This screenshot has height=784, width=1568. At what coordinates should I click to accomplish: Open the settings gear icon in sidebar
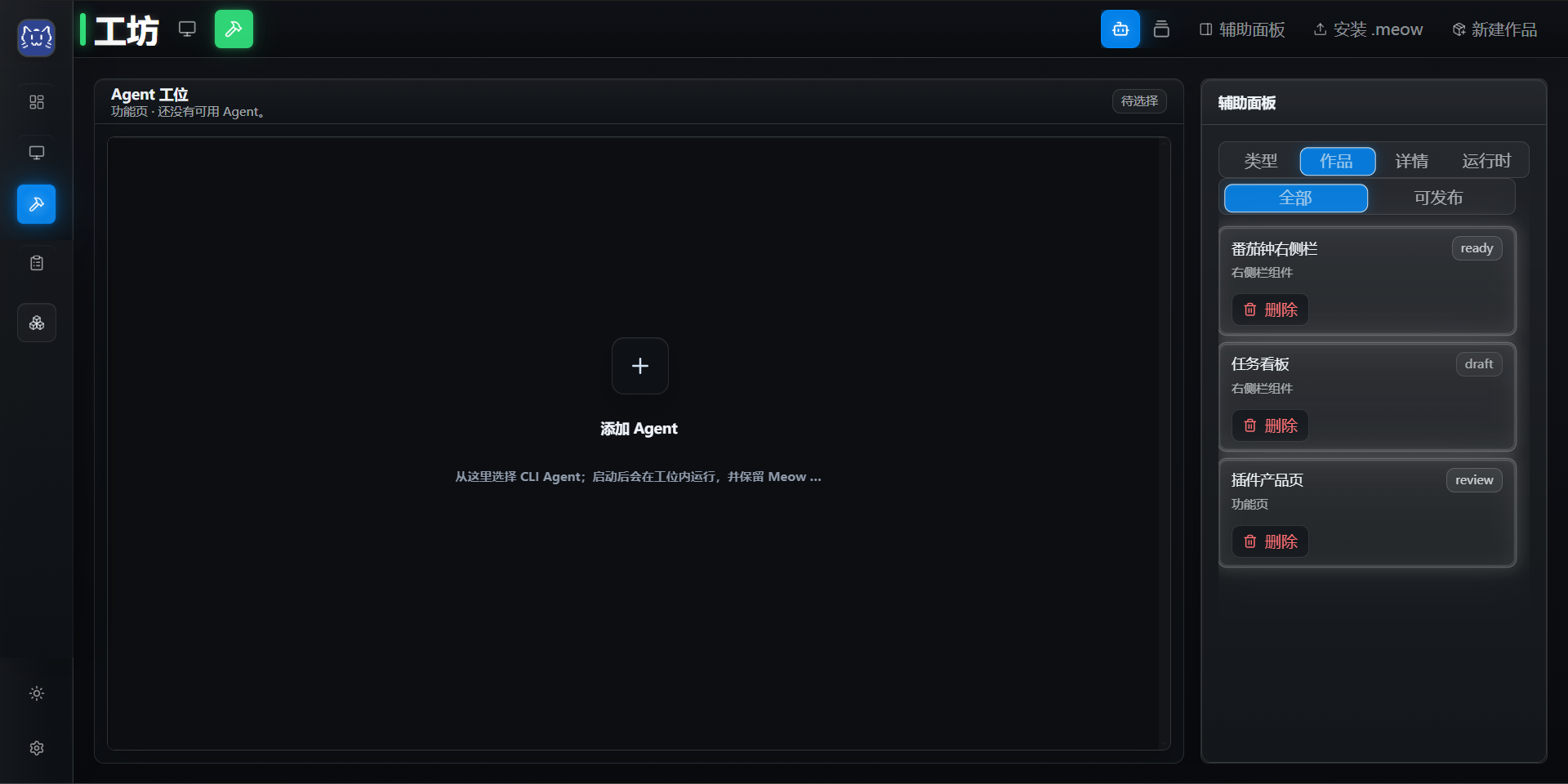pyautogui.click(x=37, y=748)
